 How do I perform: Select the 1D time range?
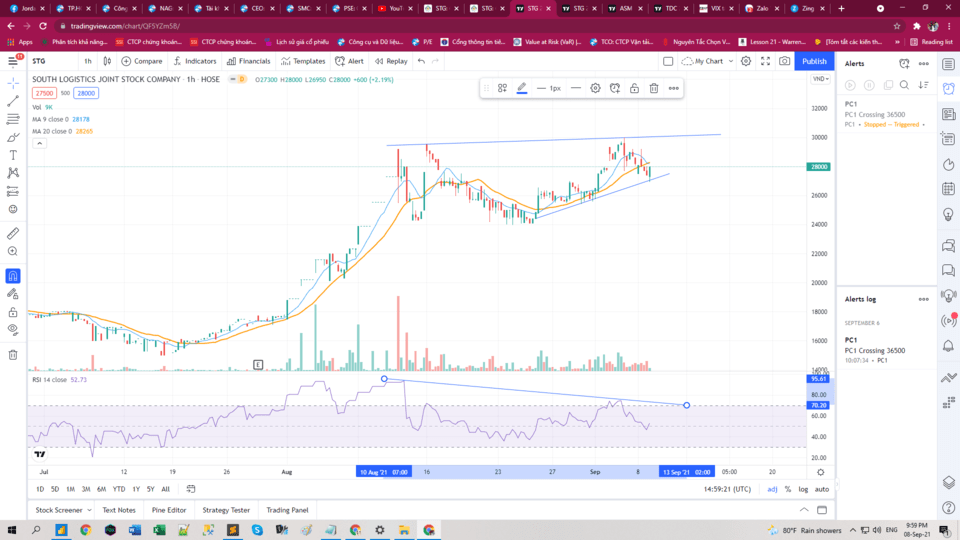pyautogui.click(x=40, y=489)
